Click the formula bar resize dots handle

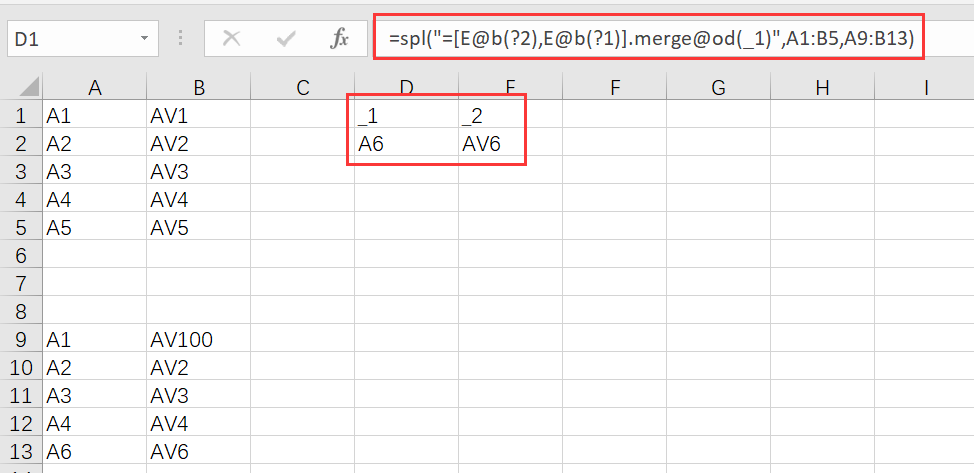tap(181, 39)
